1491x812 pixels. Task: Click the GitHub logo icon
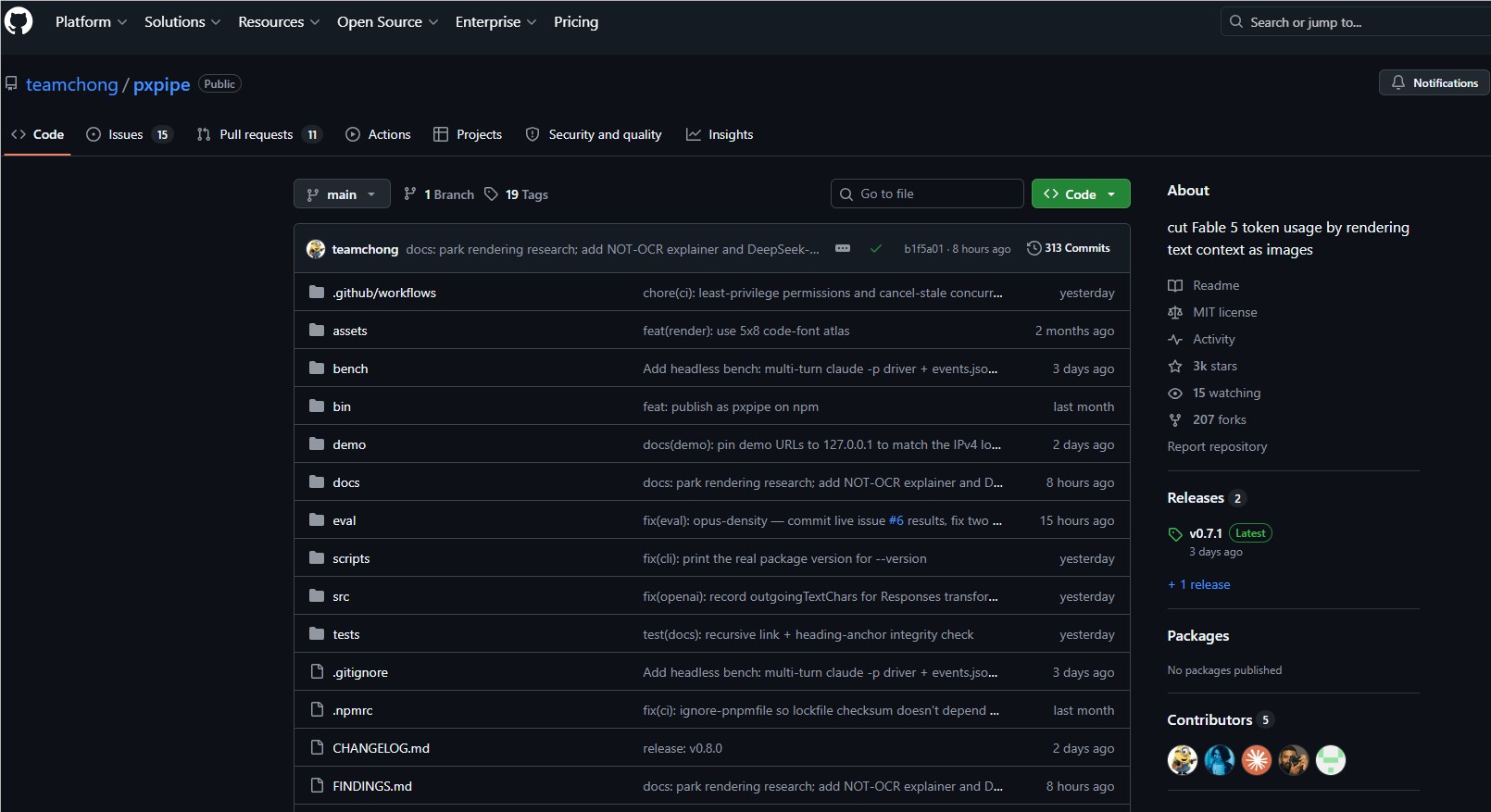[x=19, y=20]
